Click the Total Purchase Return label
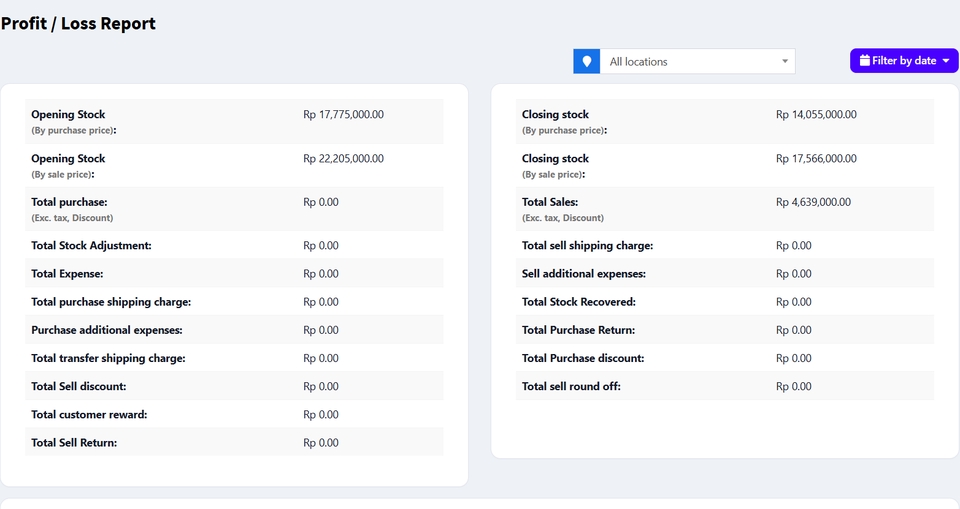 point(579,330)
